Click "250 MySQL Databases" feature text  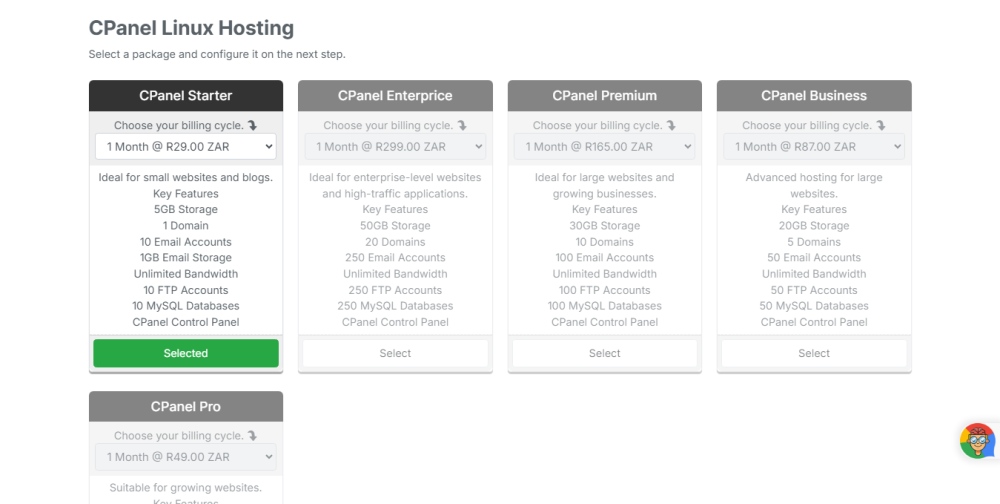coord(395,306)
